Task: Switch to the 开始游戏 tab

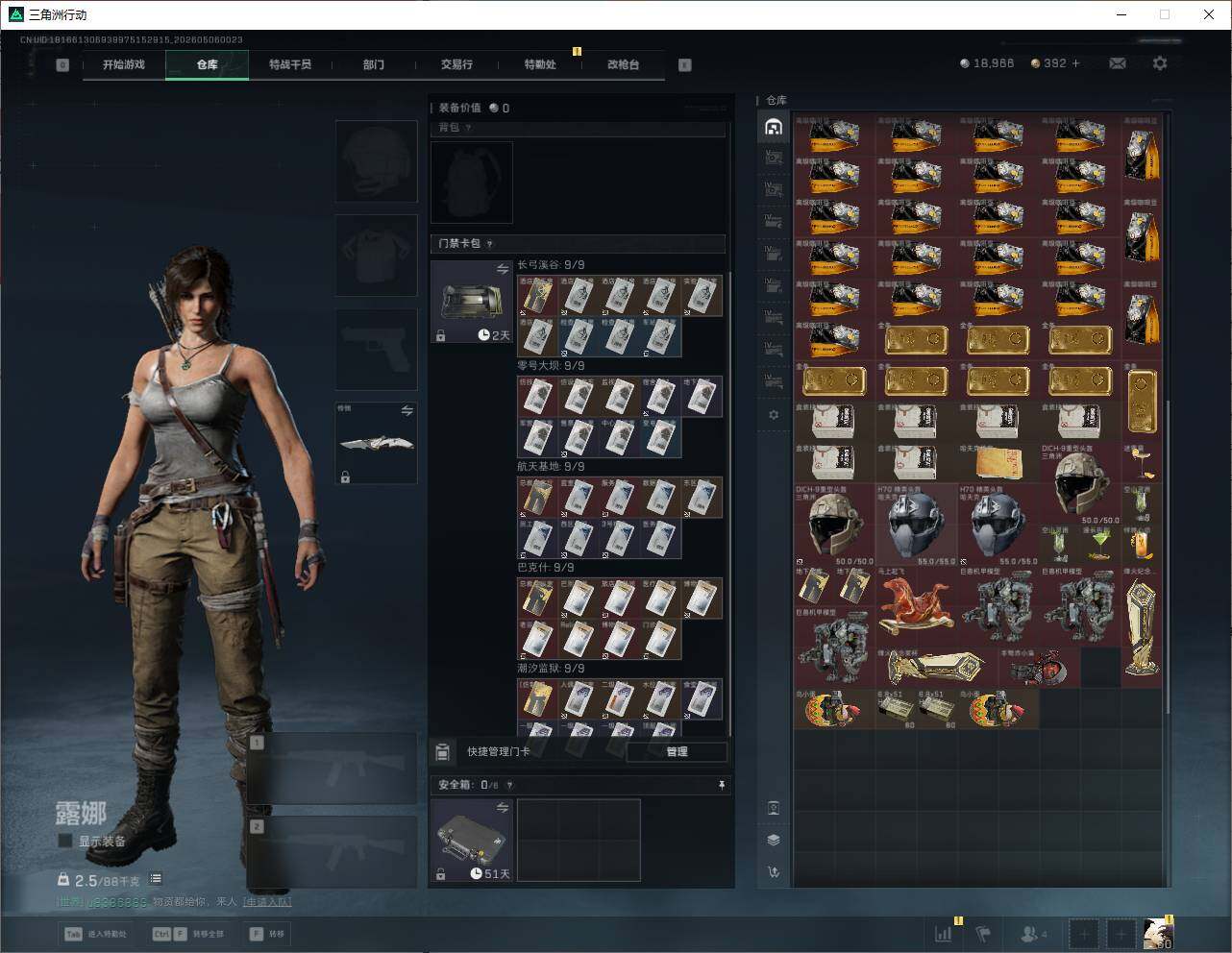Action: pyautogui.click(x=124, y=64)
